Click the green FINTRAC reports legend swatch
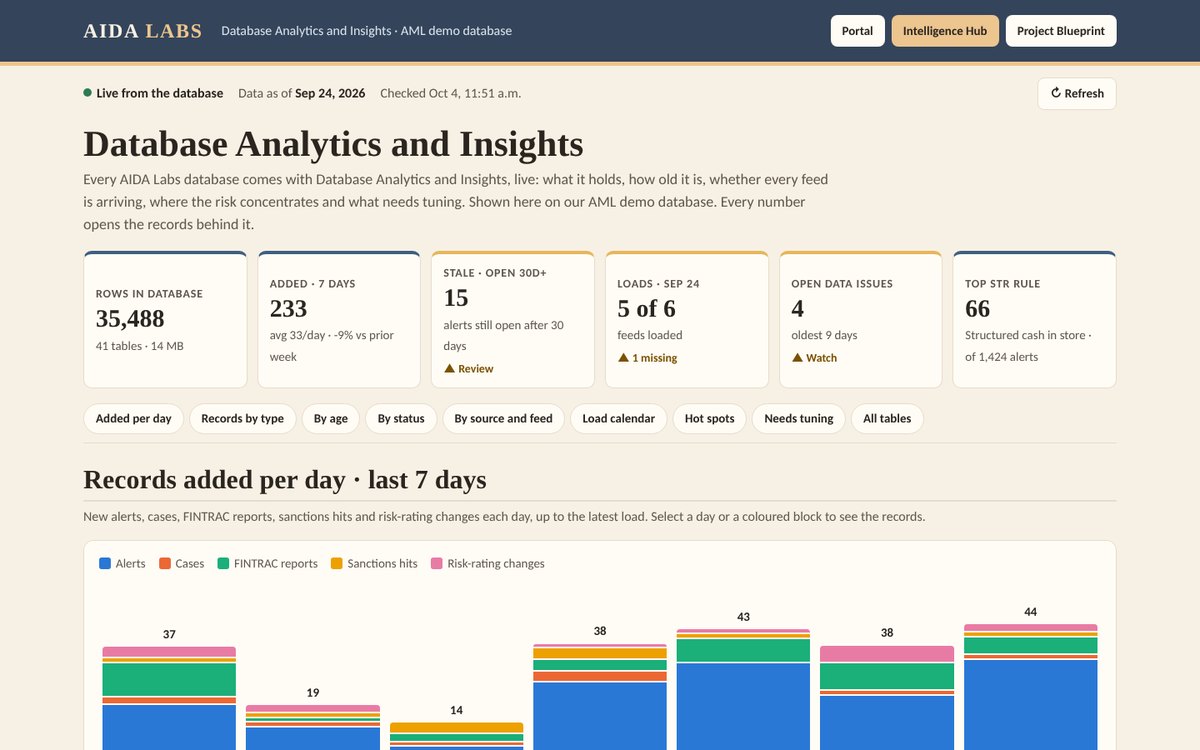 coord(223,564)
